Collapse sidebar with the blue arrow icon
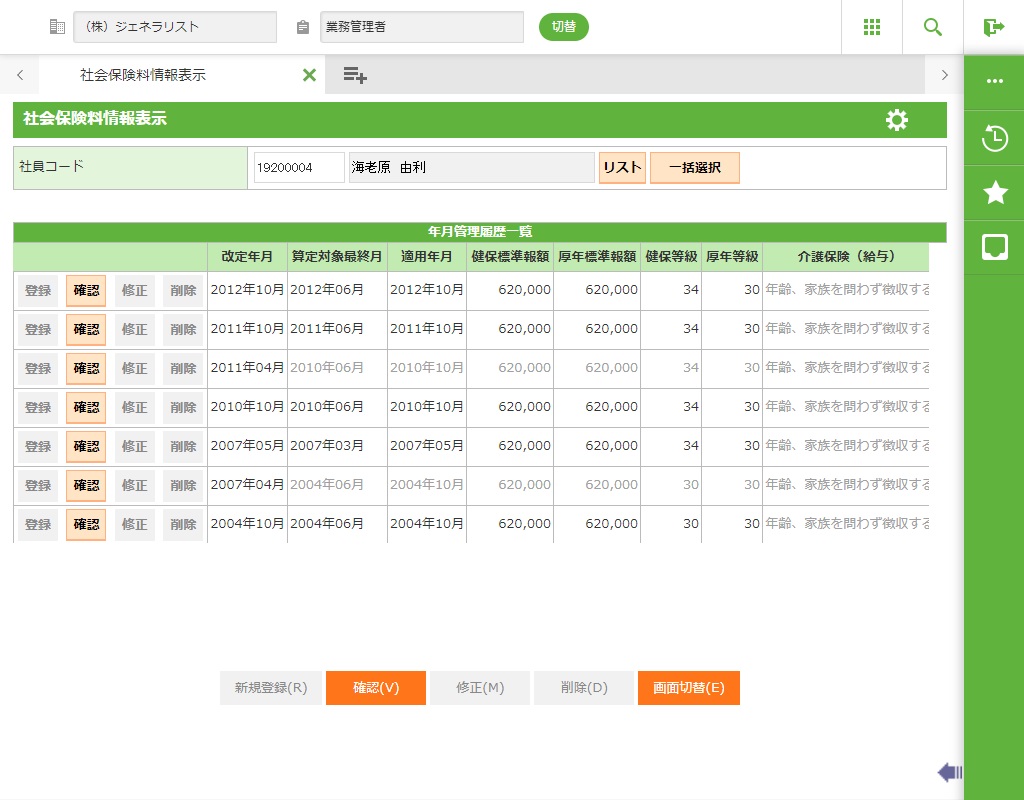Image resolution: width=1024 pixels, height=800 pixels. tap(949, 772)
